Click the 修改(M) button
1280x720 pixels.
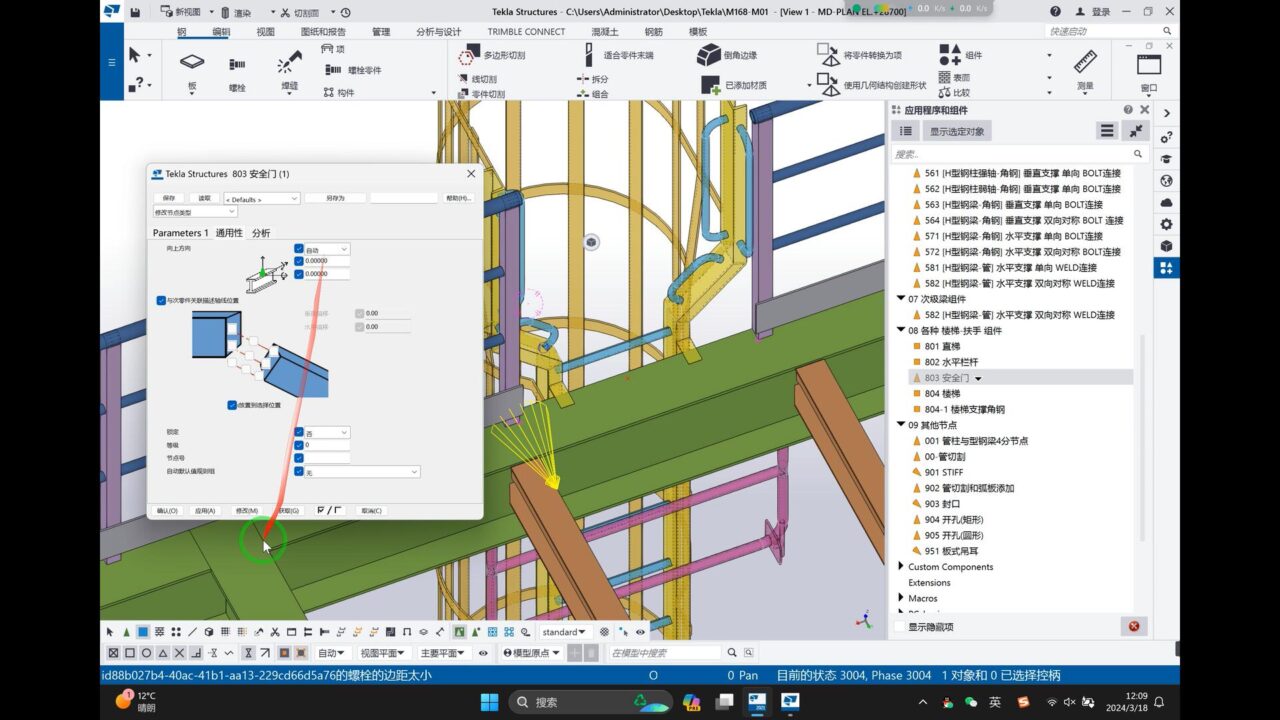coord(246,510)
